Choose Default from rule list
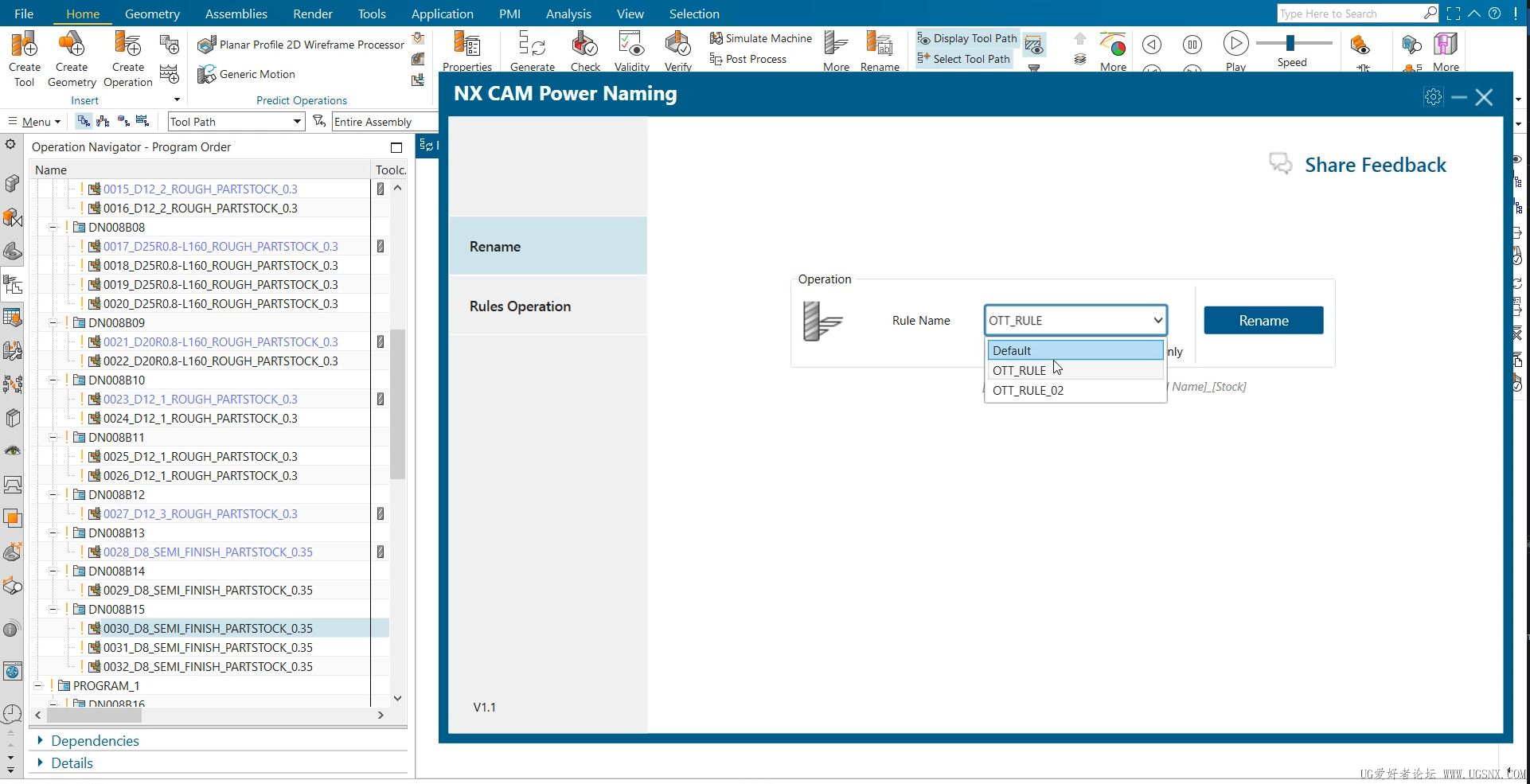The image size is (1530, 784). [1075, 350]
